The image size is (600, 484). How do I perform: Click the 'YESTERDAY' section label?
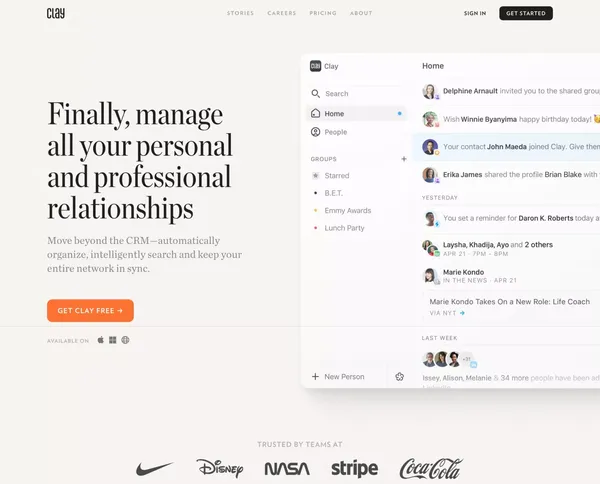pos(440,198)
